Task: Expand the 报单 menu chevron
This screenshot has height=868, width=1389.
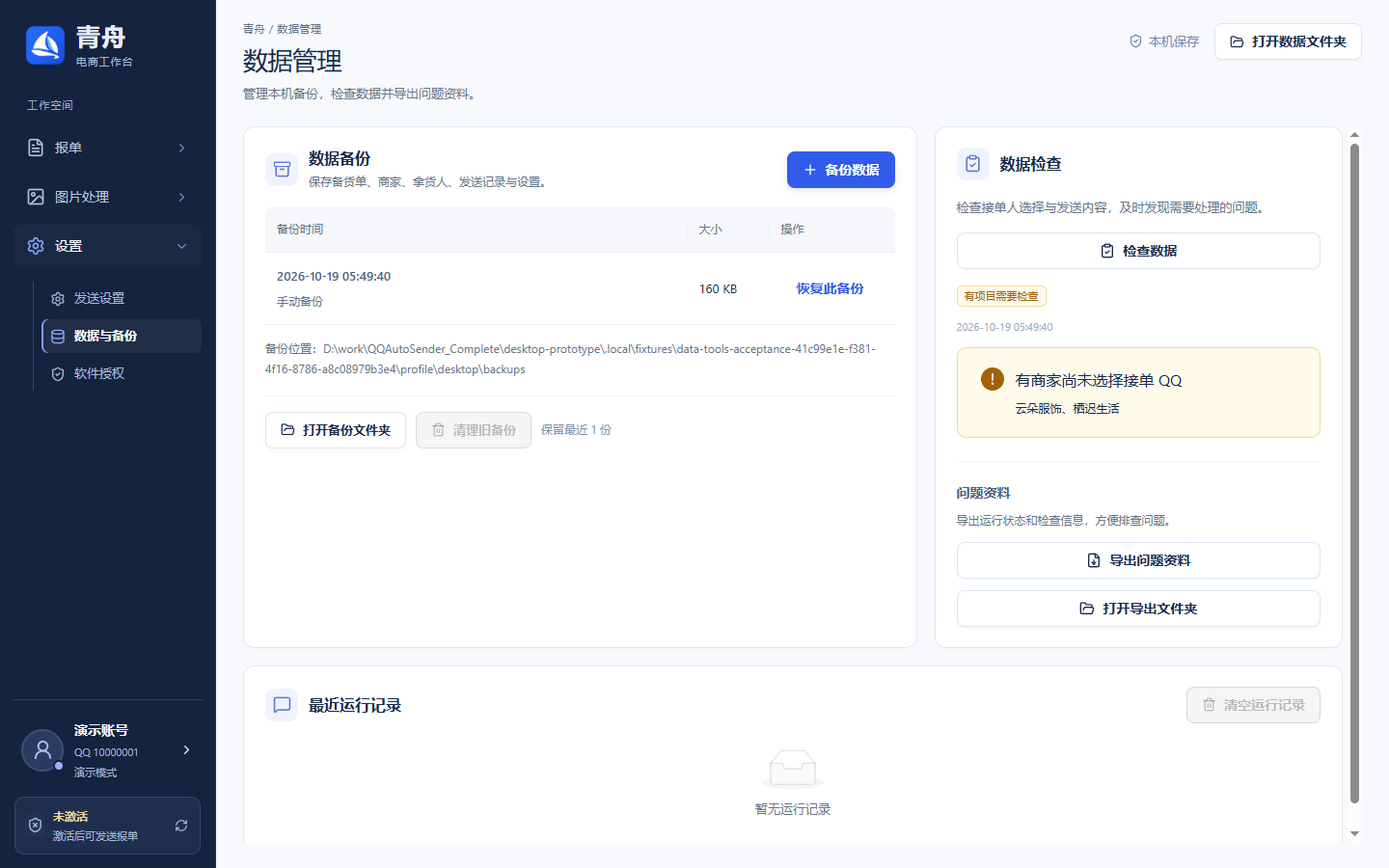Action: (181, 148)
